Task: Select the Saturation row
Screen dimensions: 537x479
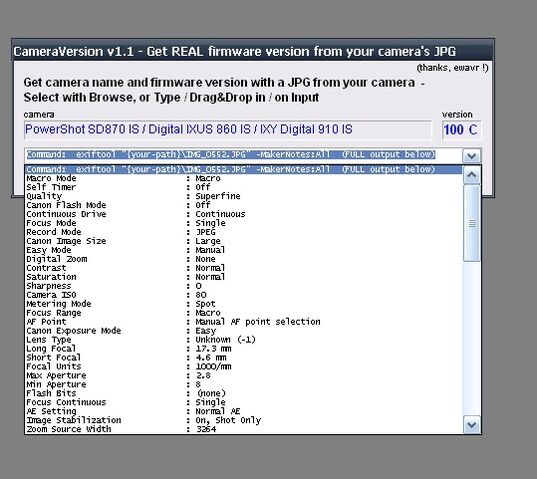Action: (x=243, y=277)
